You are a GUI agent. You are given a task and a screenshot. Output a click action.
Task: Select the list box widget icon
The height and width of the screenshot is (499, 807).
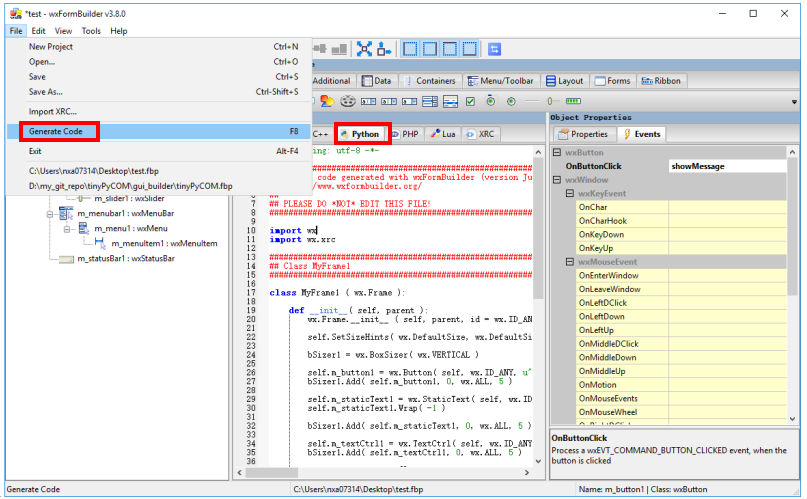point(430,101)
